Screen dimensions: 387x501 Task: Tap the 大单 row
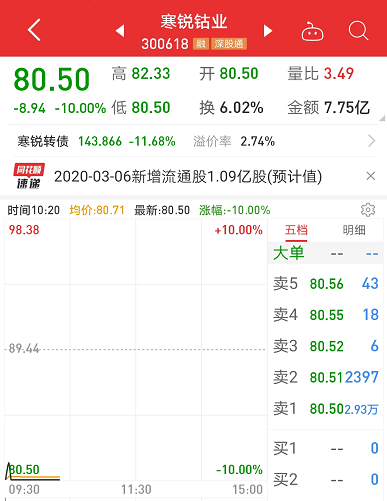pyautogui.click(x=326, y=253)
